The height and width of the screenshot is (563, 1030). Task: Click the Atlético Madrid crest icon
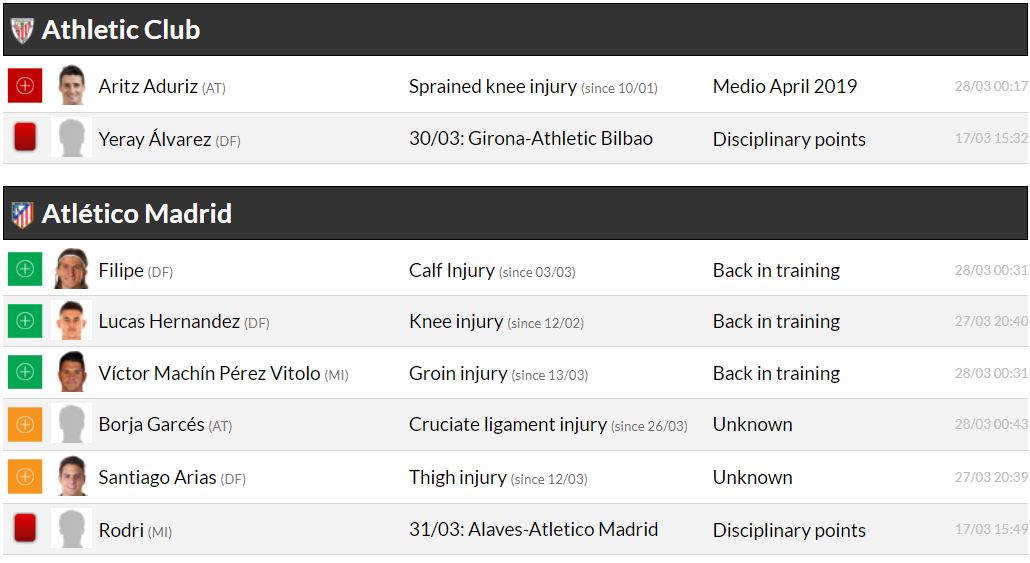tap(22, 214)
